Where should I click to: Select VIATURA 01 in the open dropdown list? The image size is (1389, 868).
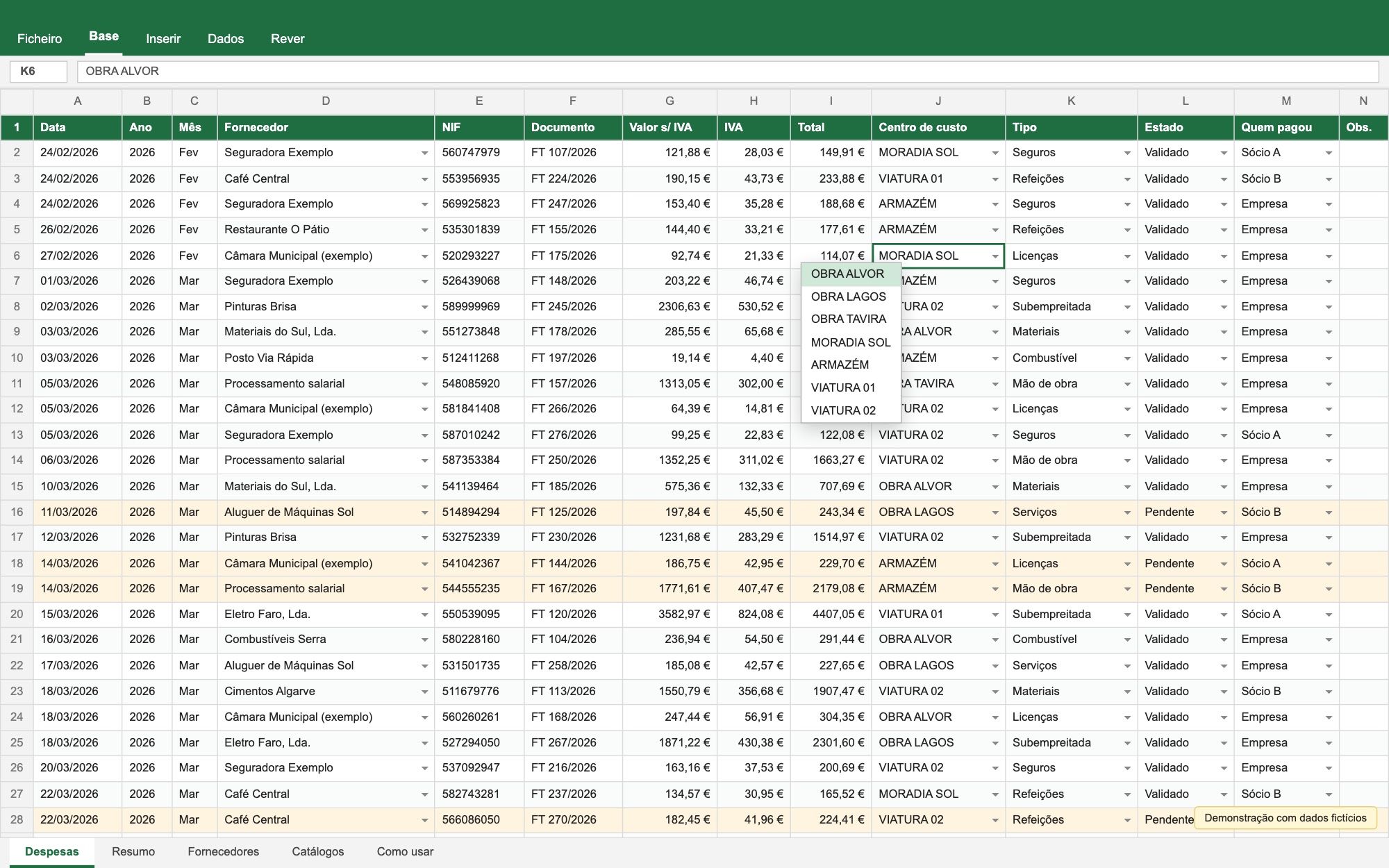(x=851, y=387)
